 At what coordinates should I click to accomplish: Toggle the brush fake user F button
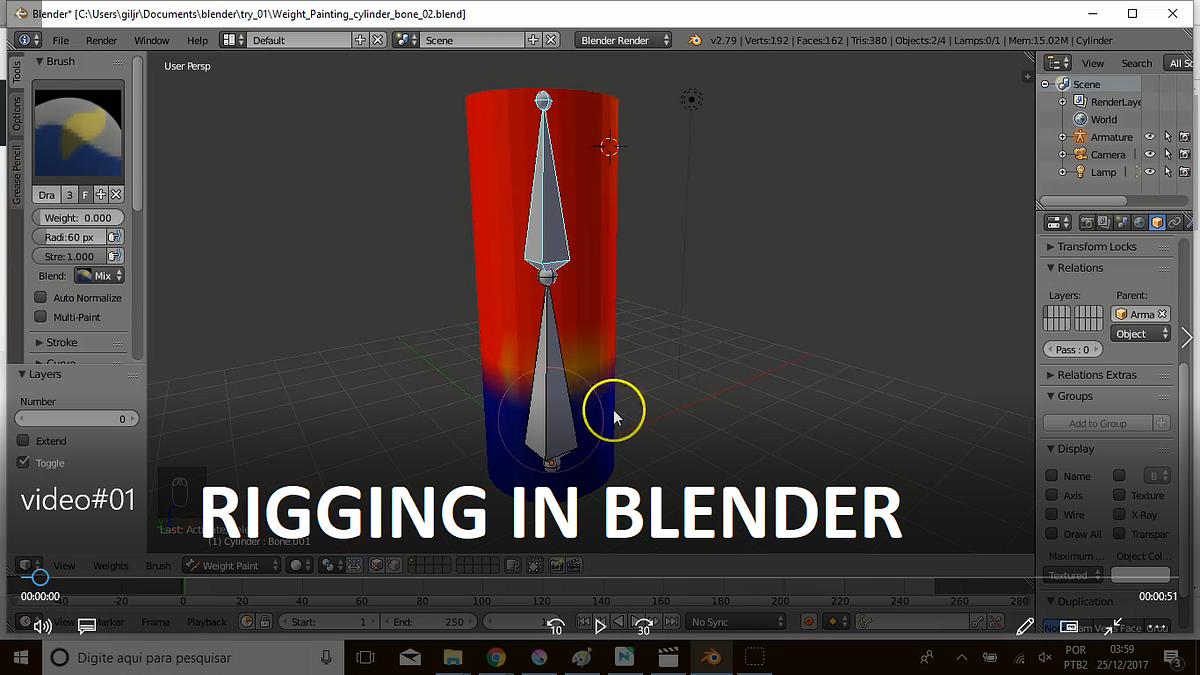(x=85, y=195)
